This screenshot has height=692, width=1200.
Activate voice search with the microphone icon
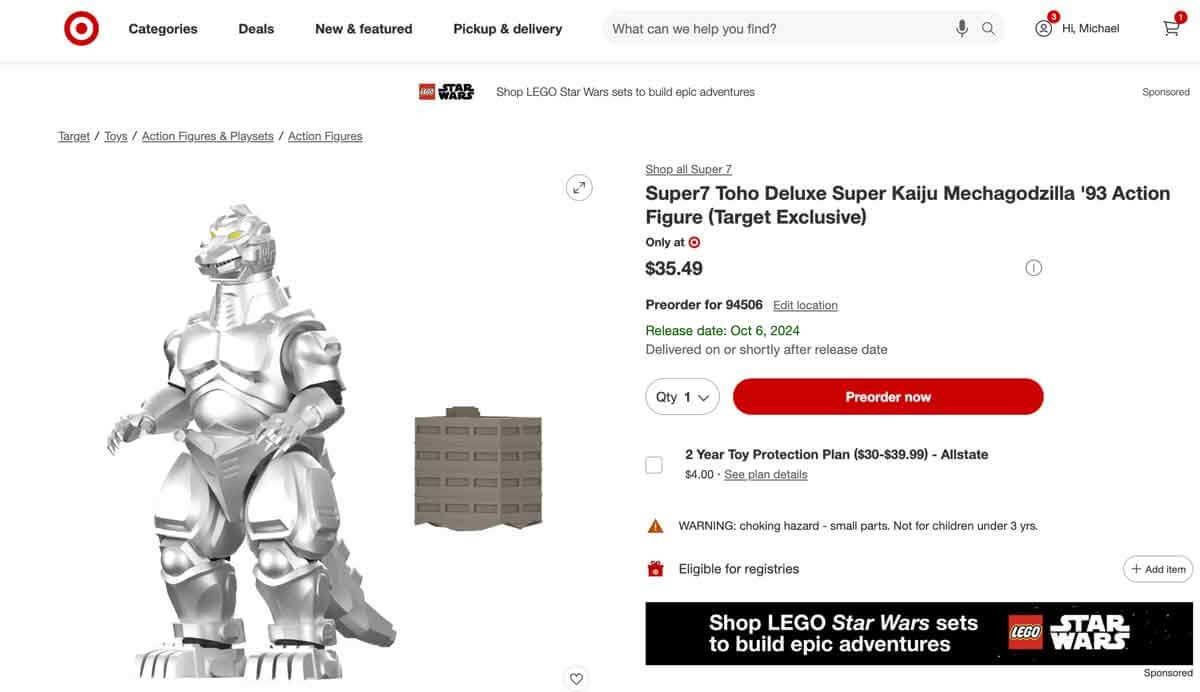point(961,27)
